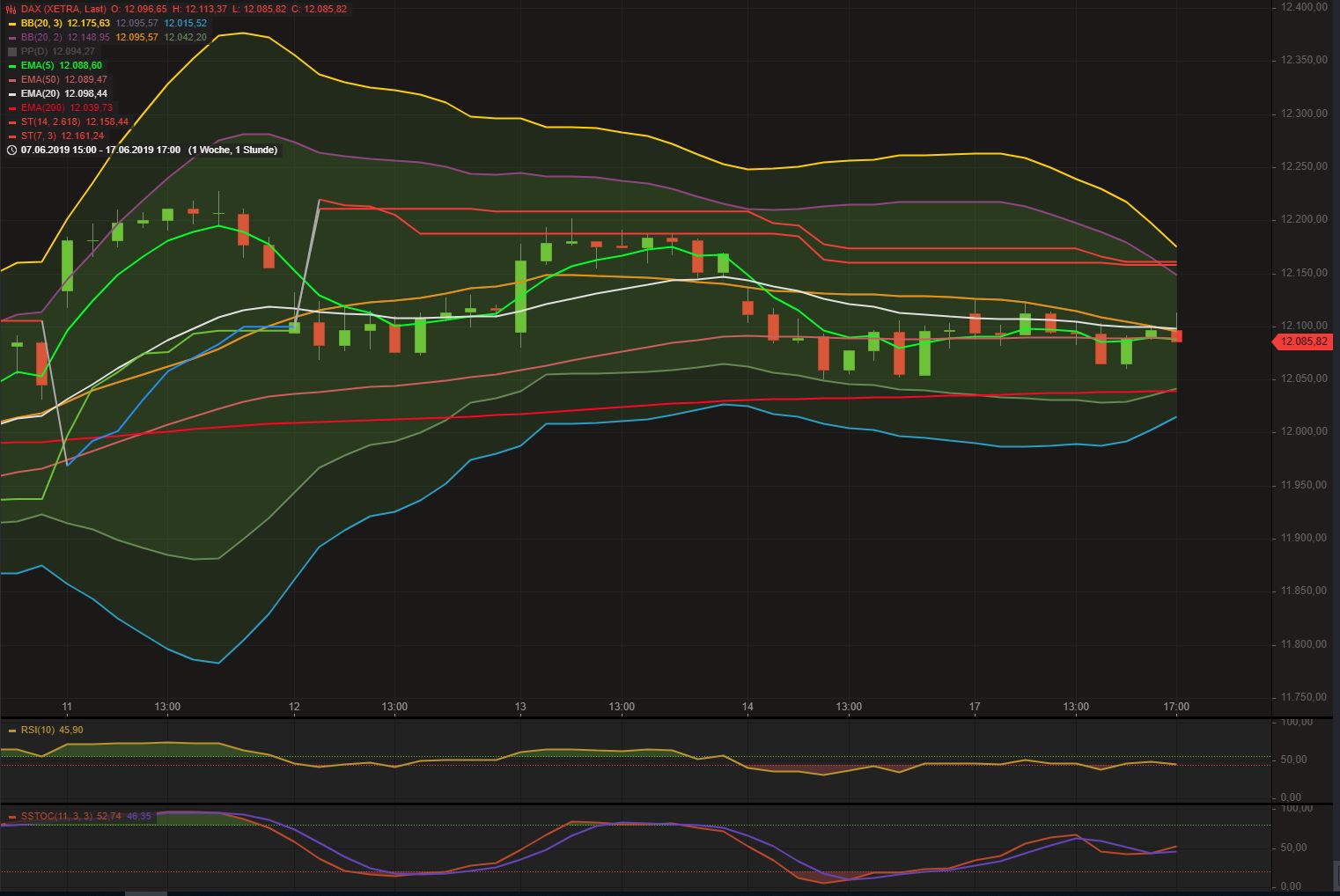Click the red EMA(200) legend line icon
The image size is (1340, 896).
12,107
